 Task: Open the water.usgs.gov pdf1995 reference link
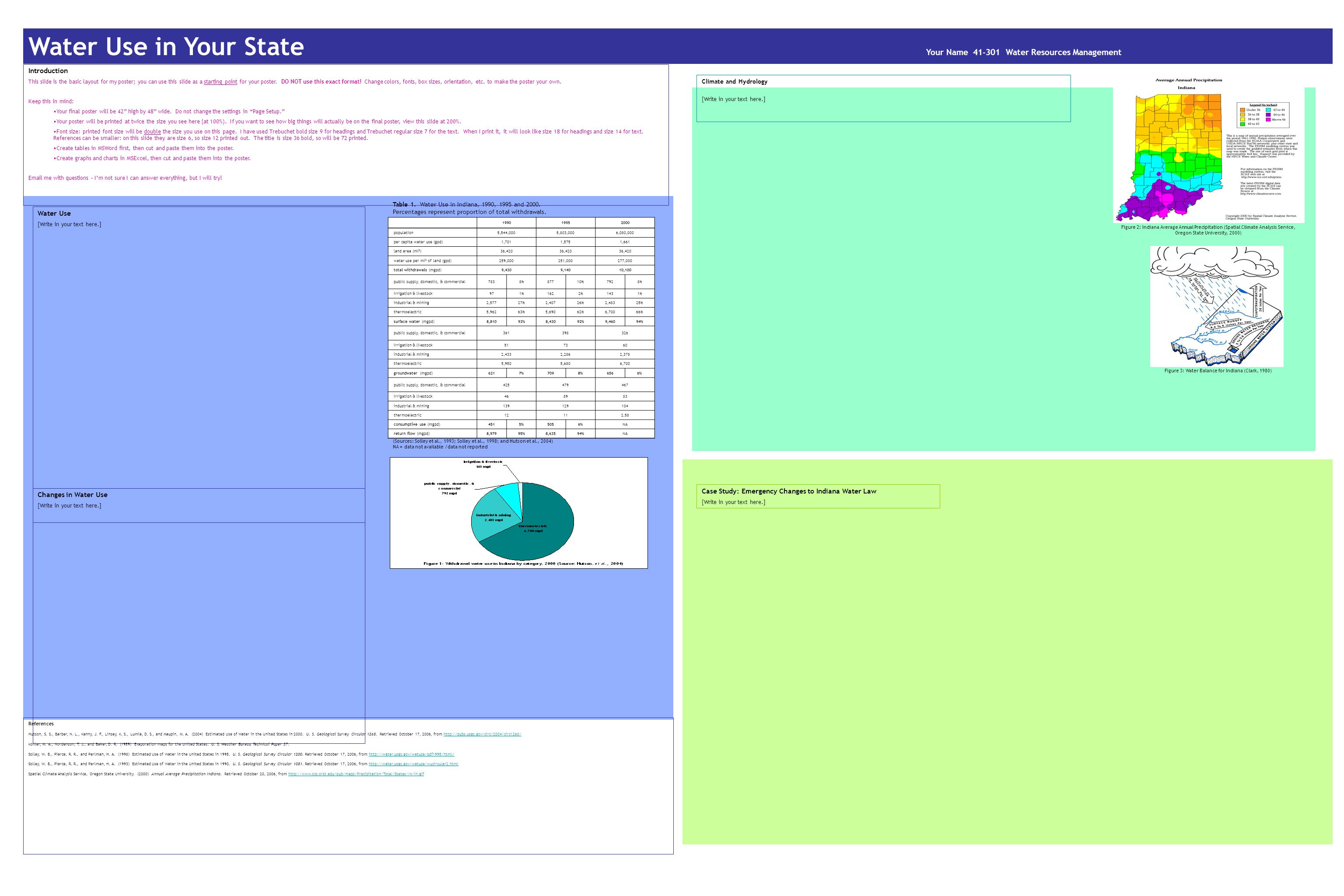411,754
